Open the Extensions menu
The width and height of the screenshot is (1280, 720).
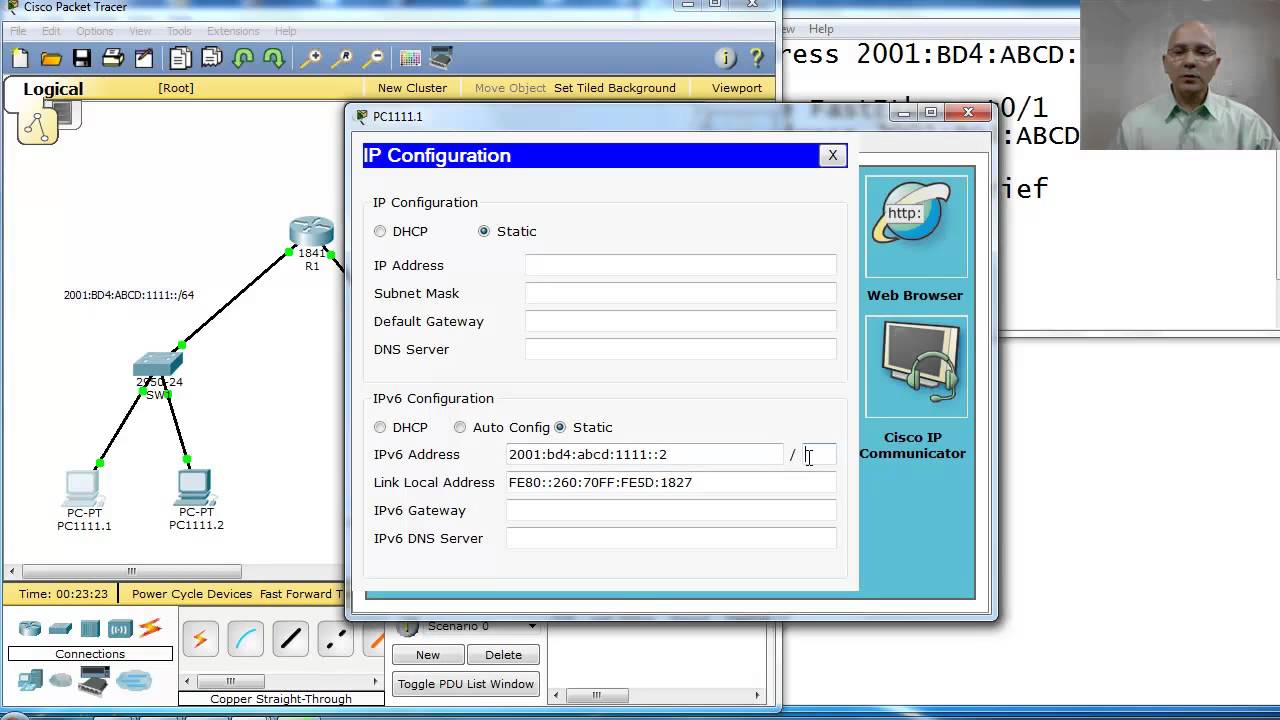tap(233, 31)
